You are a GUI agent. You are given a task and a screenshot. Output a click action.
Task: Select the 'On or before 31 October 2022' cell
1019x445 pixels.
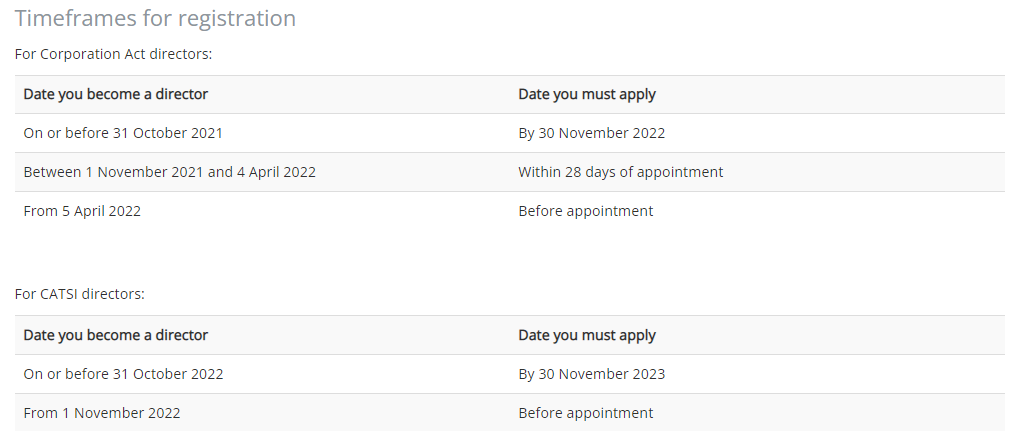tap(123, 374)
